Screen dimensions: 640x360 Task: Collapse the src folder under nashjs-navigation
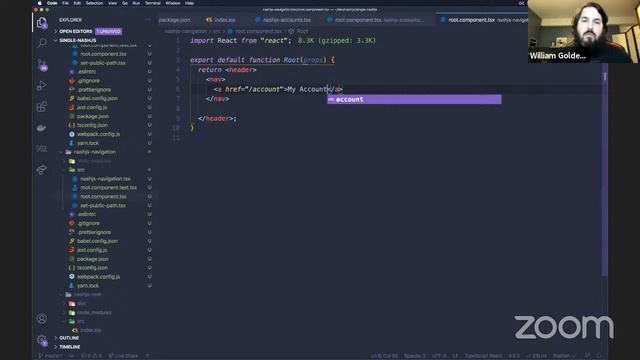click(x=81, y=170)
